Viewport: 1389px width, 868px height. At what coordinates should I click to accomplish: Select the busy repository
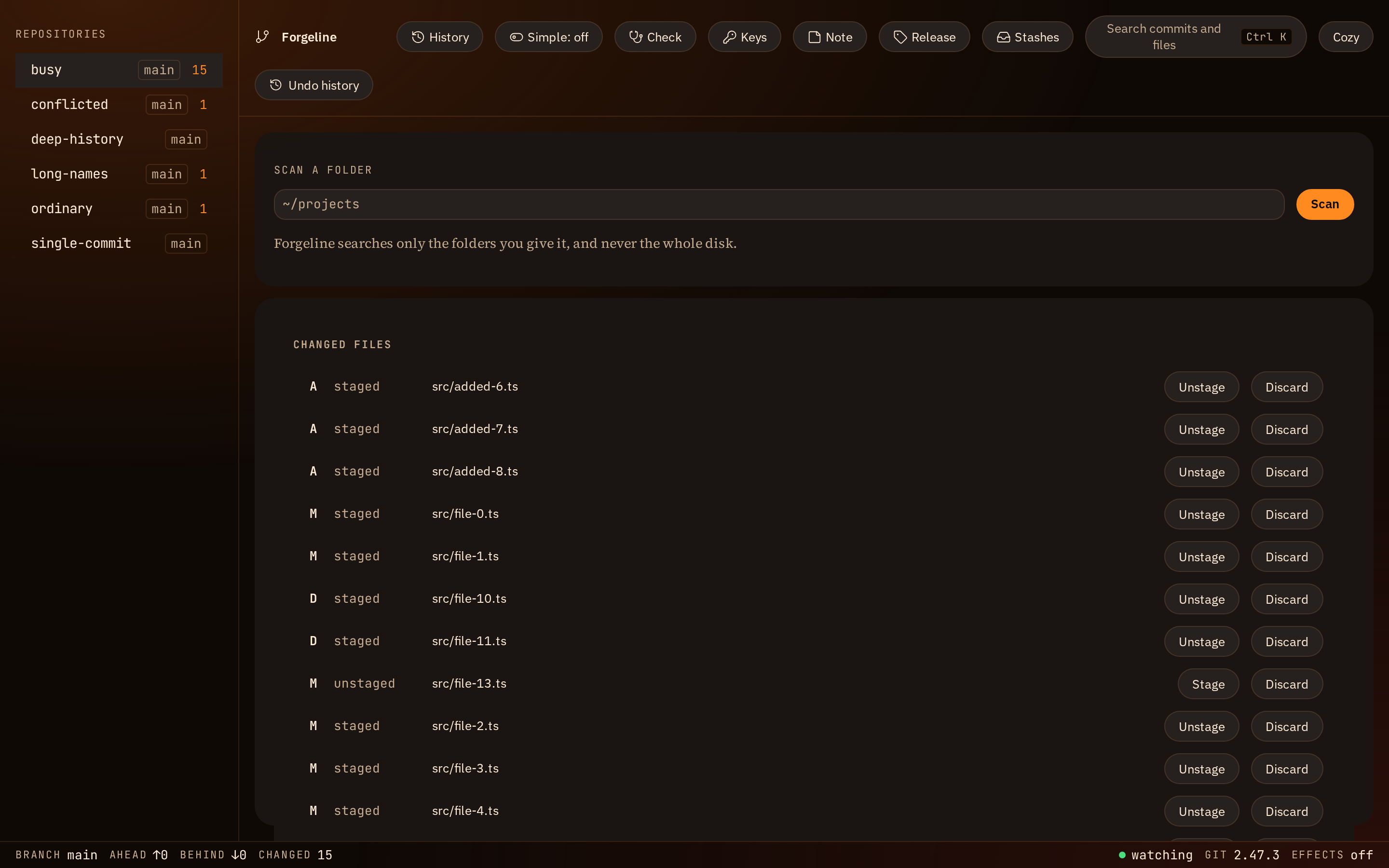coord(119,70)
